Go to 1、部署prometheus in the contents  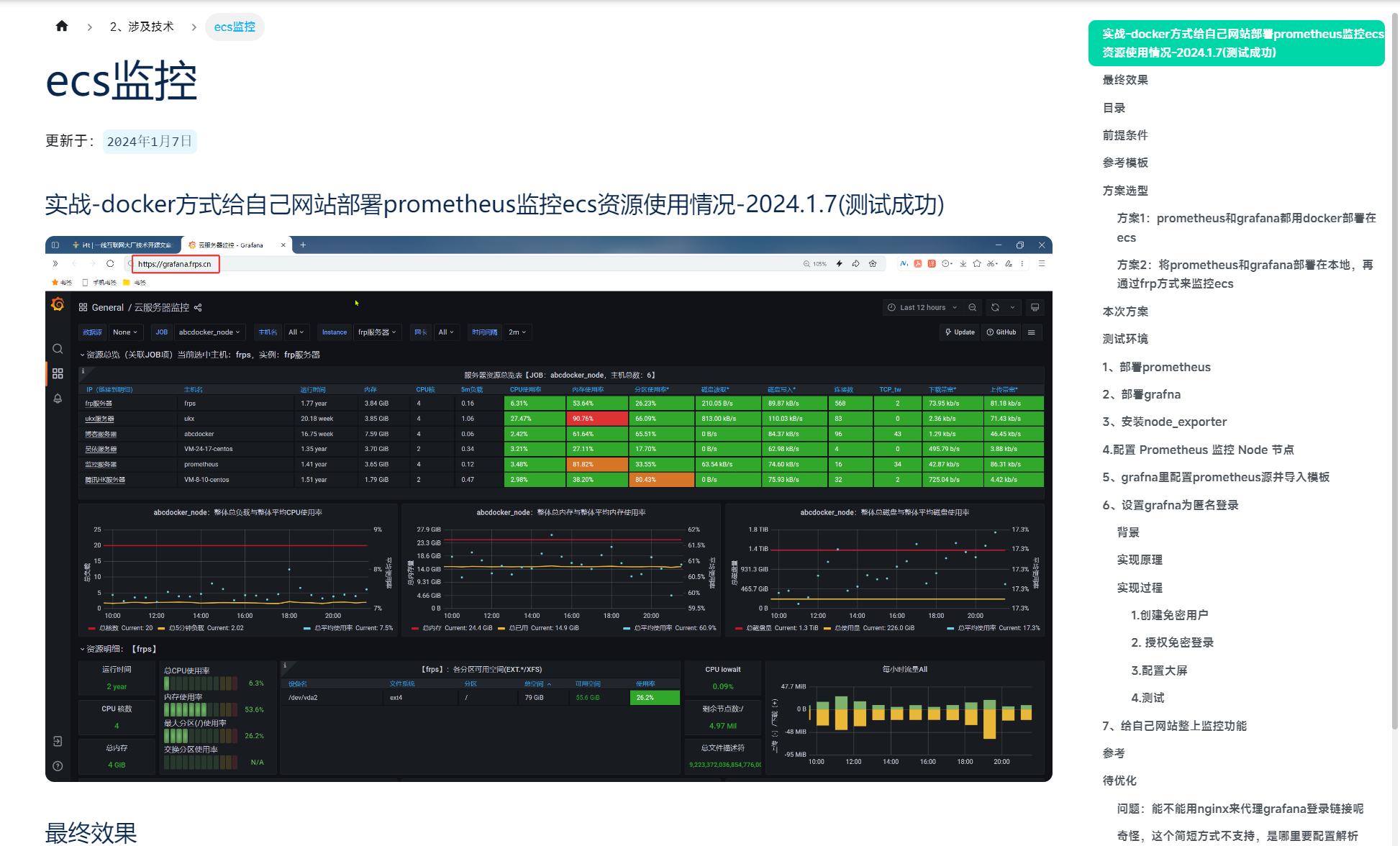pos(1157,367)
